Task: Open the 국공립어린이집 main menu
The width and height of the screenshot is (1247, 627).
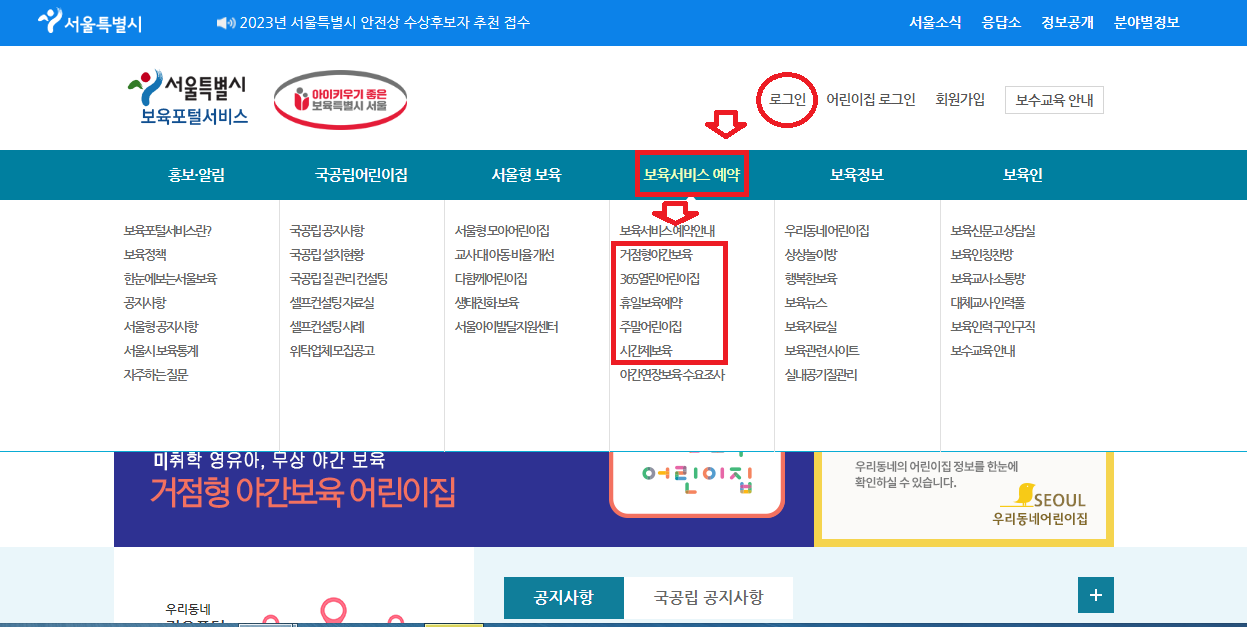Action: 361,175
